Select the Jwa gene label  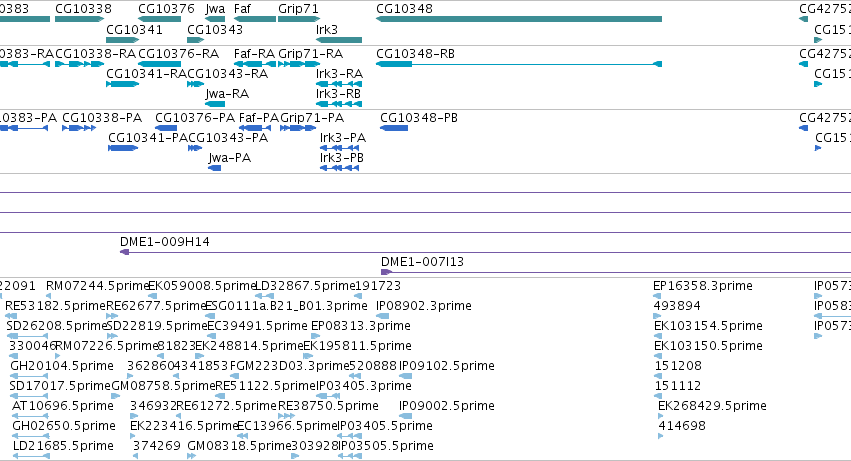215,9
